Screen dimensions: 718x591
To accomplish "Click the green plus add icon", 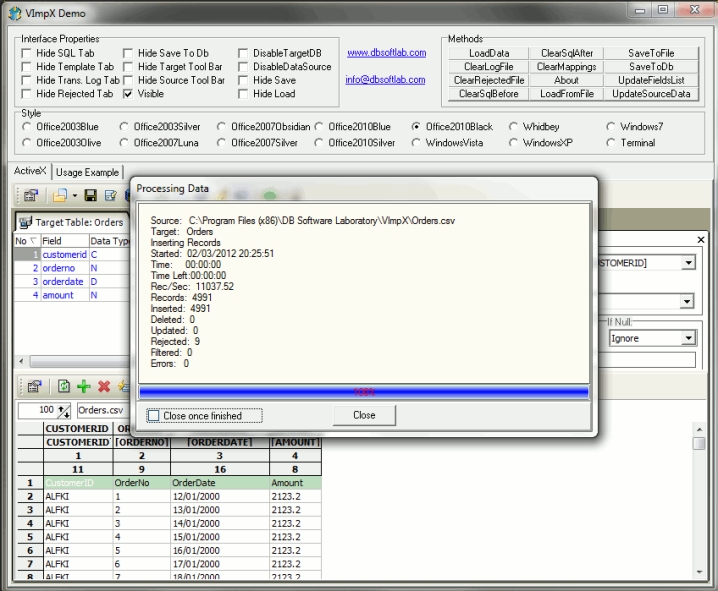I will [x=84, y=386].
